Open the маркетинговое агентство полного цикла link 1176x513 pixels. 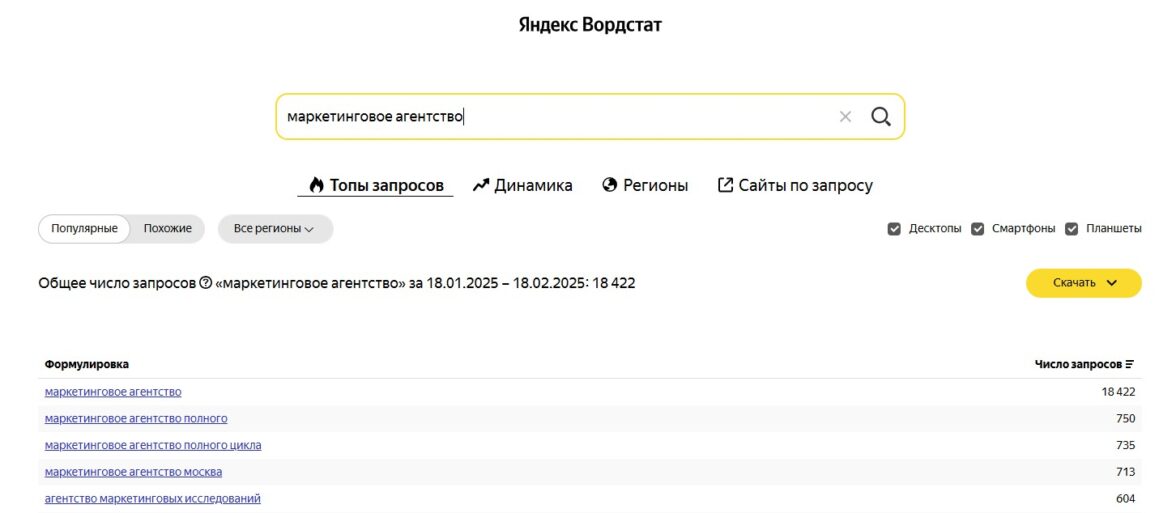tap(153, 445)
